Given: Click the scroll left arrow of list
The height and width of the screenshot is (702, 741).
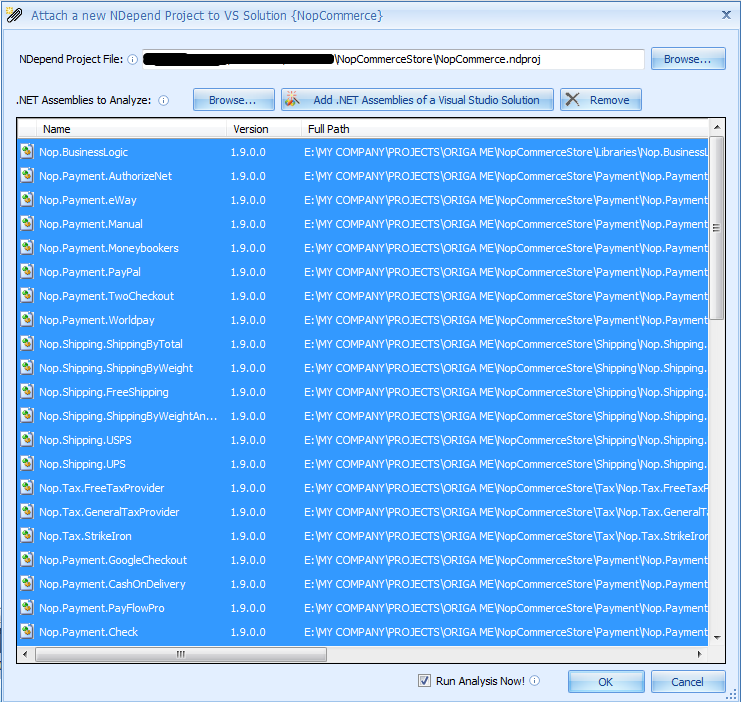Looking at the screenshot, I should (26, 654).
